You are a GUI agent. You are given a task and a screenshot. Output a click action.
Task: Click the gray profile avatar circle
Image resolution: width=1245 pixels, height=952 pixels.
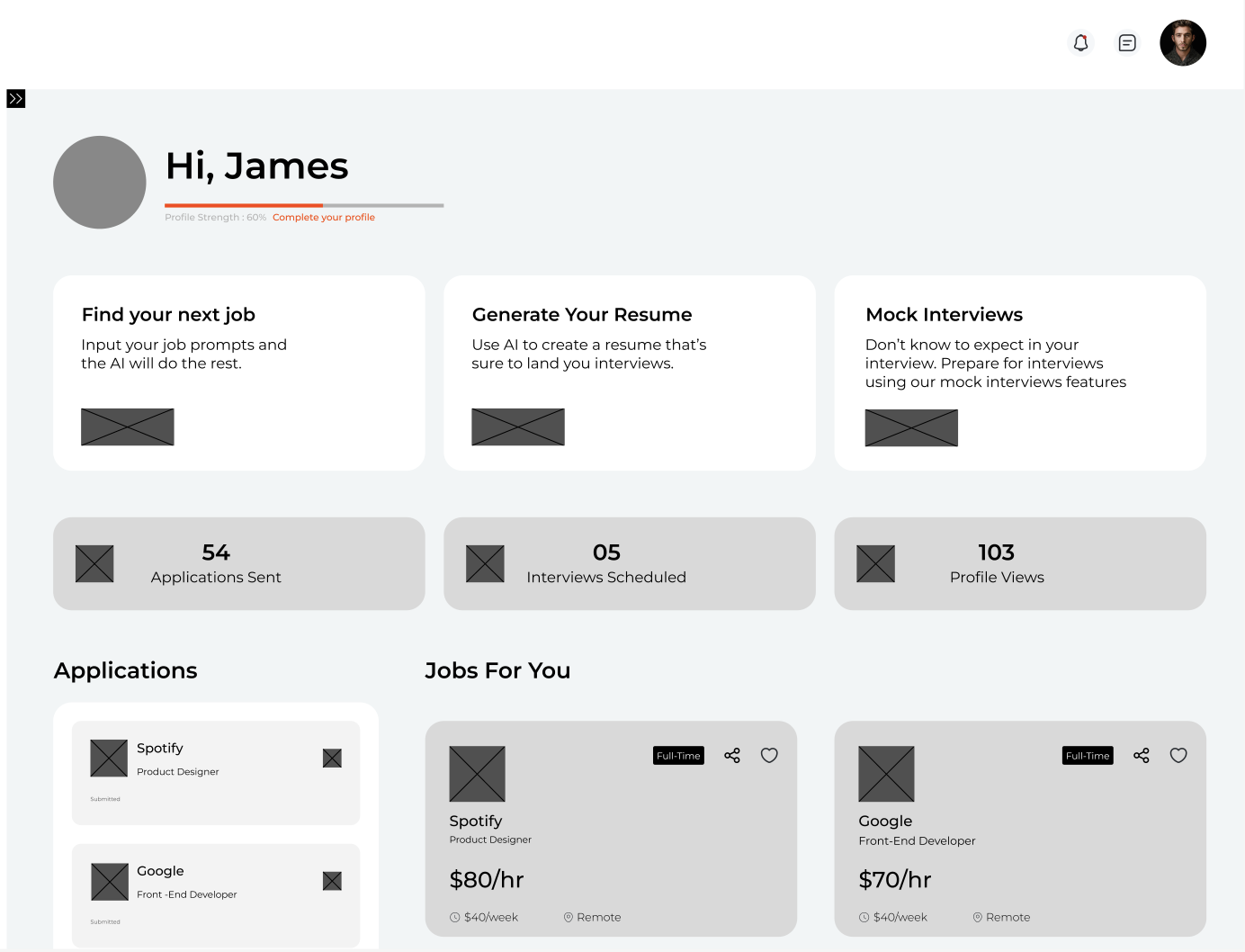tap(100, 182)
